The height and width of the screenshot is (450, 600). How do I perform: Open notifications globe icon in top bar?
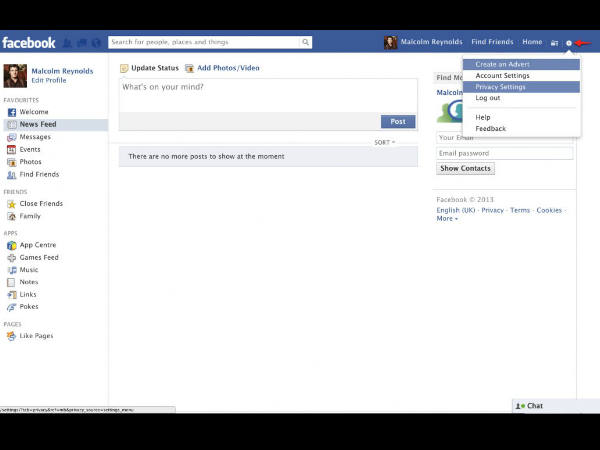click(96, 43)
